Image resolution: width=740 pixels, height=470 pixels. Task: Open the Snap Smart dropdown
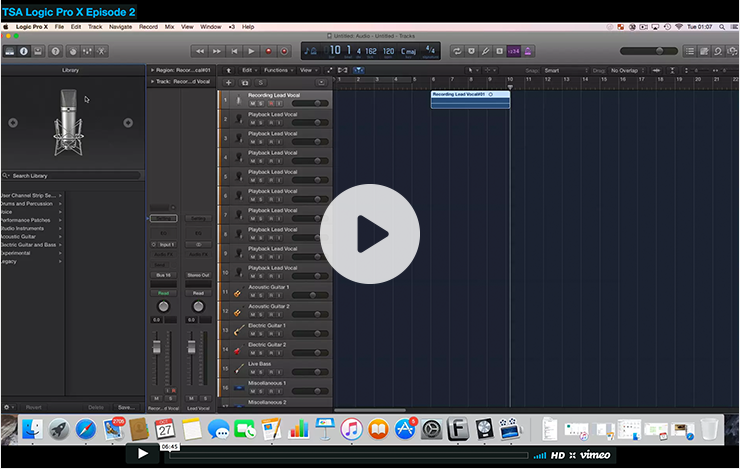(x=566, y=71)
